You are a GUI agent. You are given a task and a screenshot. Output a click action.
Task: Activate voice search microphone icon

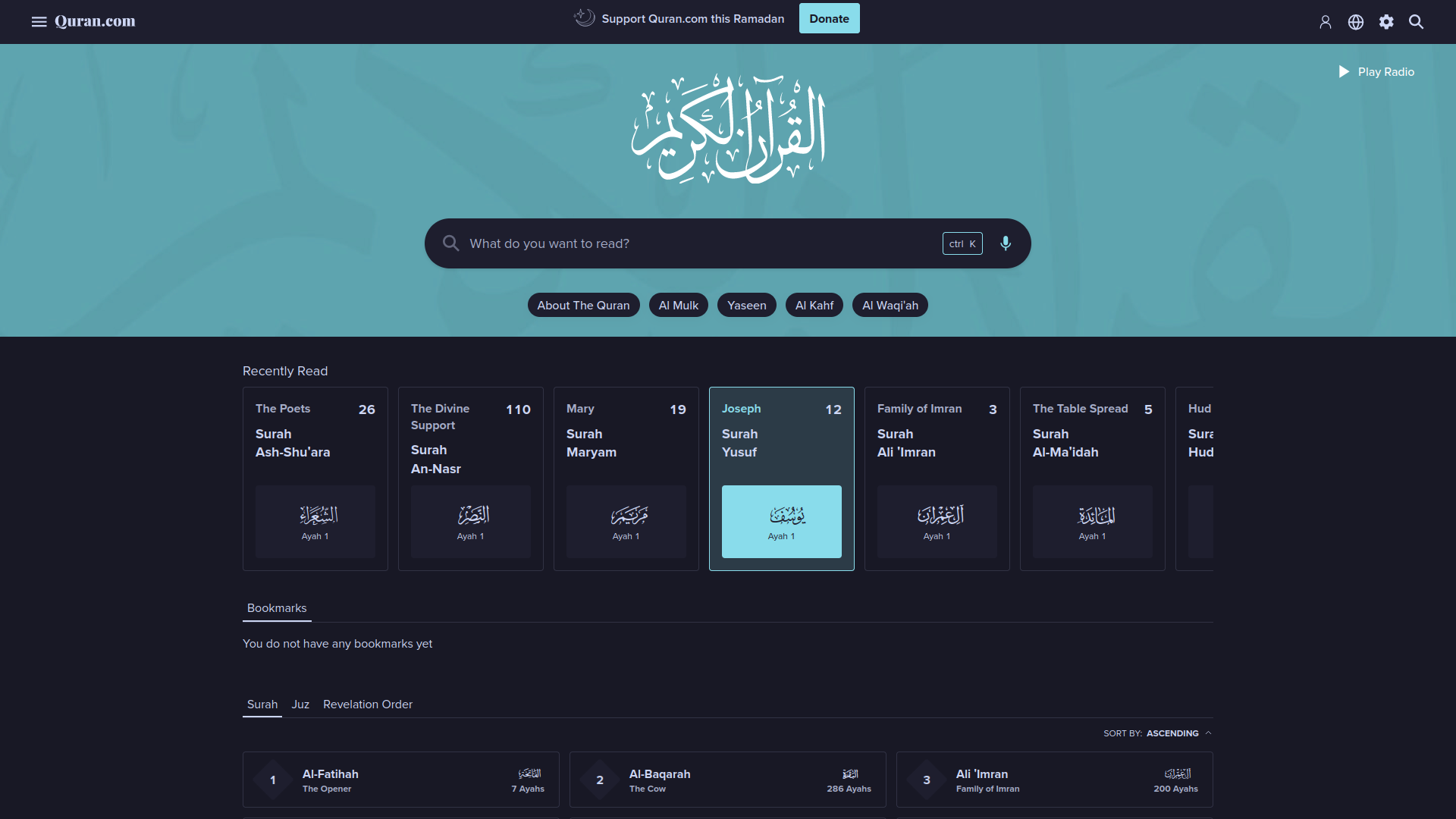coord(1006,243)
